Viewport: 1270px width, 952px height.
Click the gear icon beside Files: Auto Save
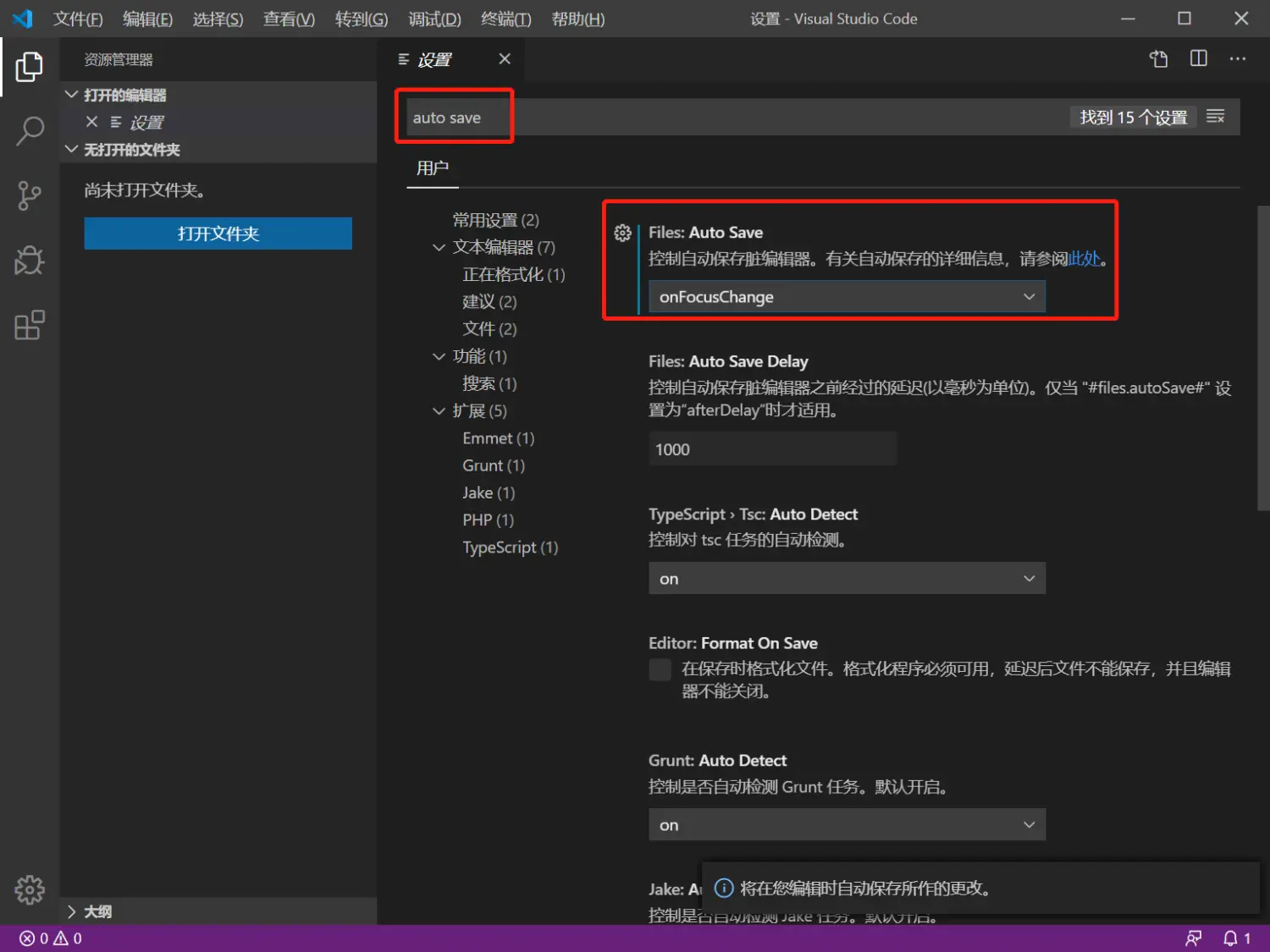(622, 233)
